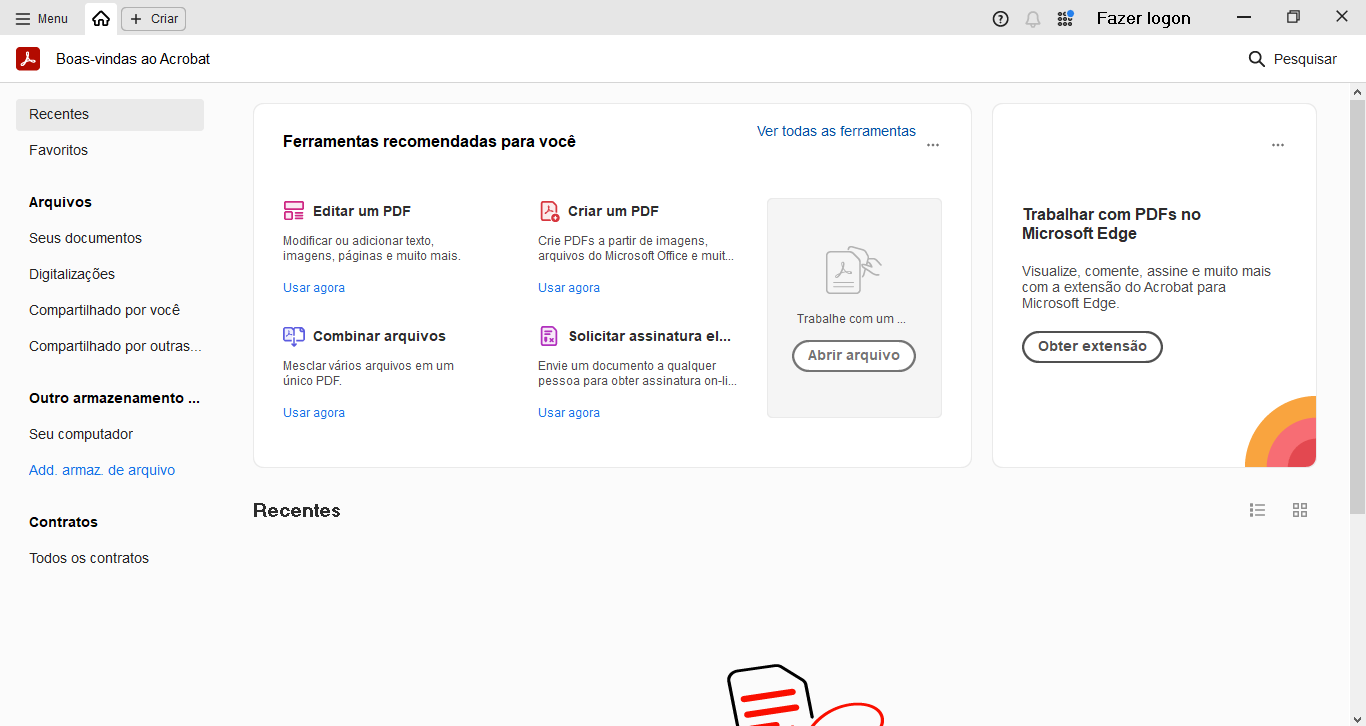Switch Recentes to grid thumbnail view
This screenshot has height=726, width=1366.
tap(1299, 510)
